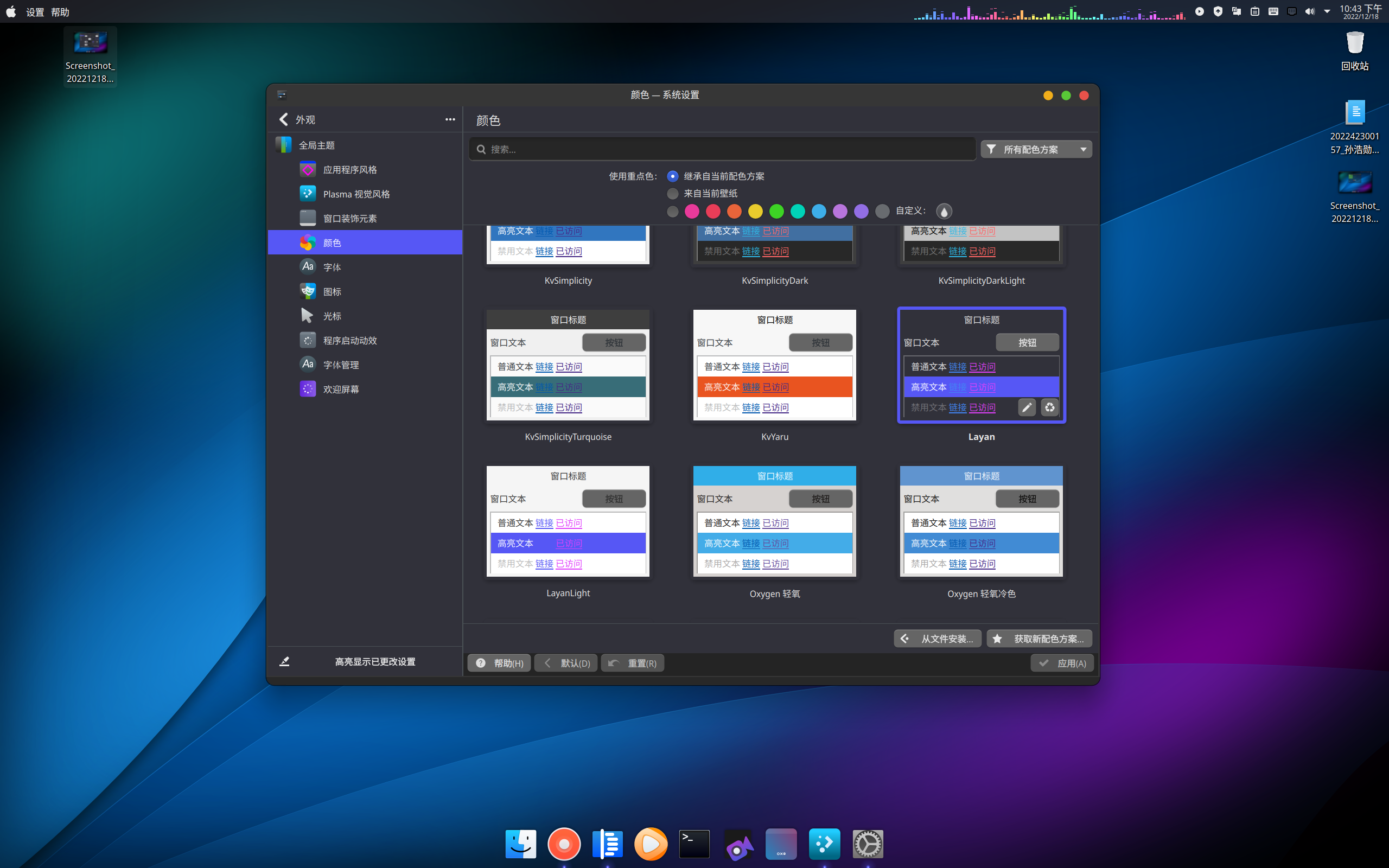Viewport: 1389px width, 868px height.
Task: Open the 全局主题 tree item
Action: click(316, 145)
